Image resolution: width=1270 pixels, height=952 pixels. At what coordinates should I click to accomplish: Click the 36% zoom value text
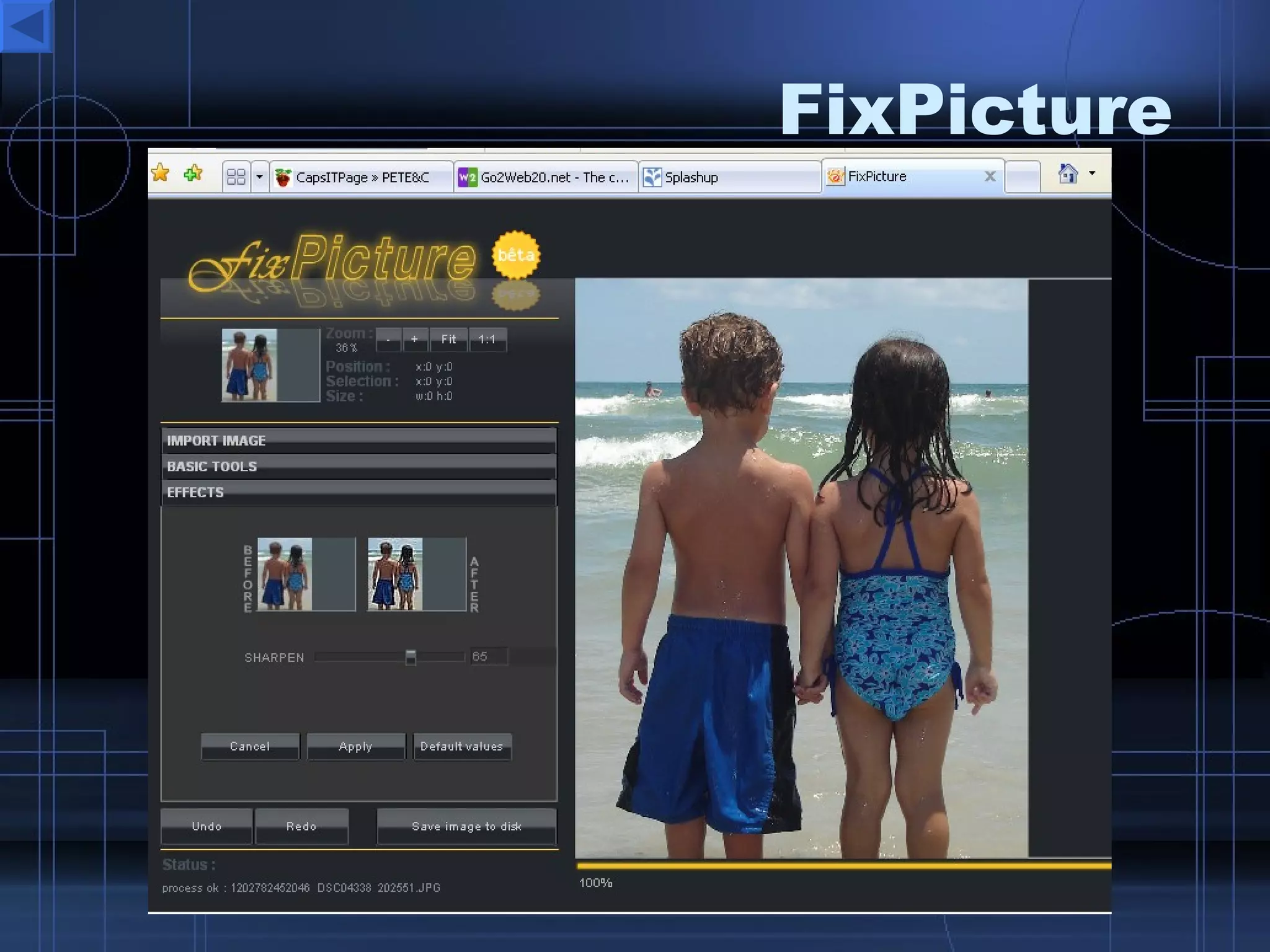[347, 348]
